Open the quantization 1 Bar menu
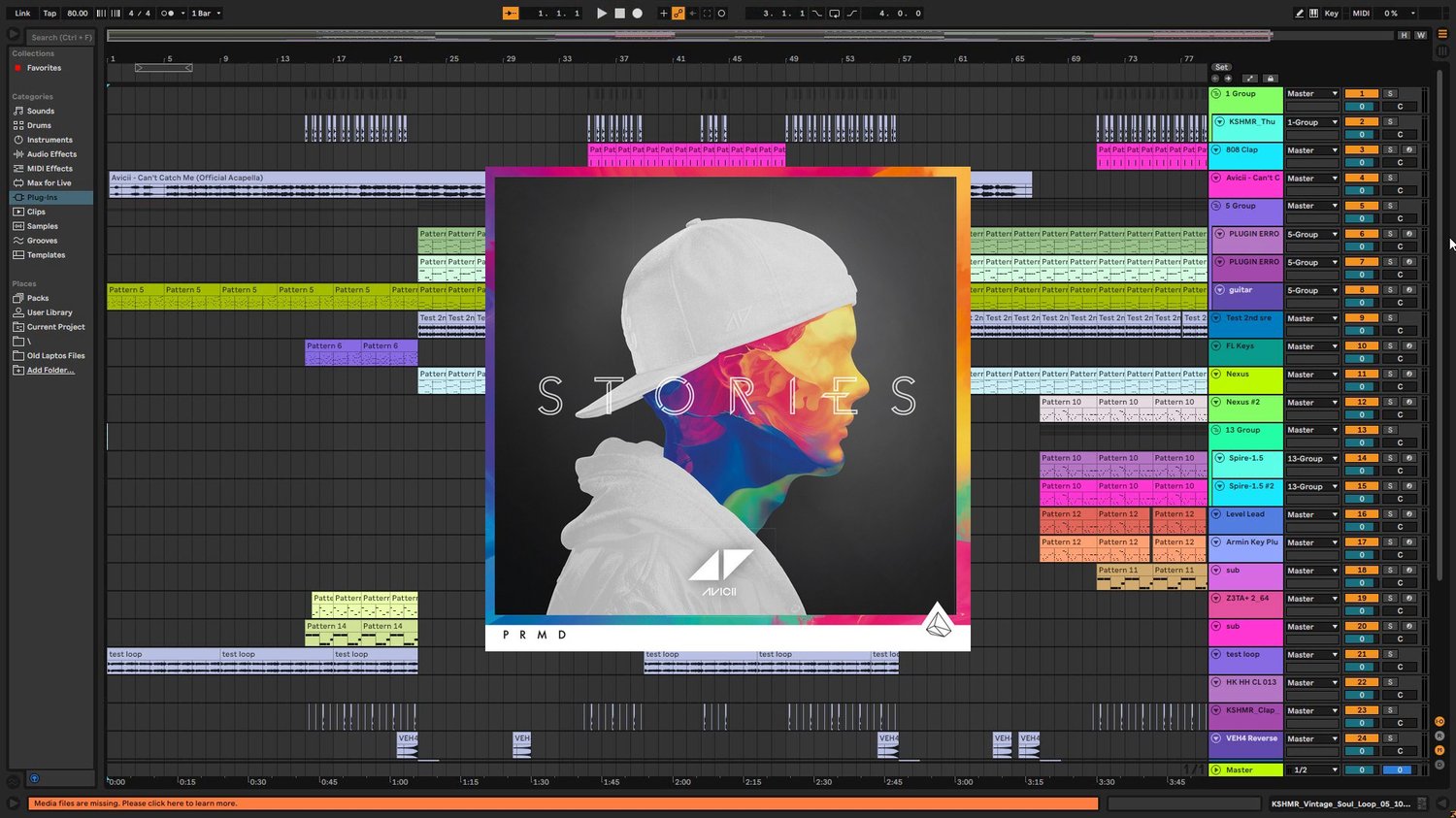This screenshot has height=818, width=1456. [206, 14]
